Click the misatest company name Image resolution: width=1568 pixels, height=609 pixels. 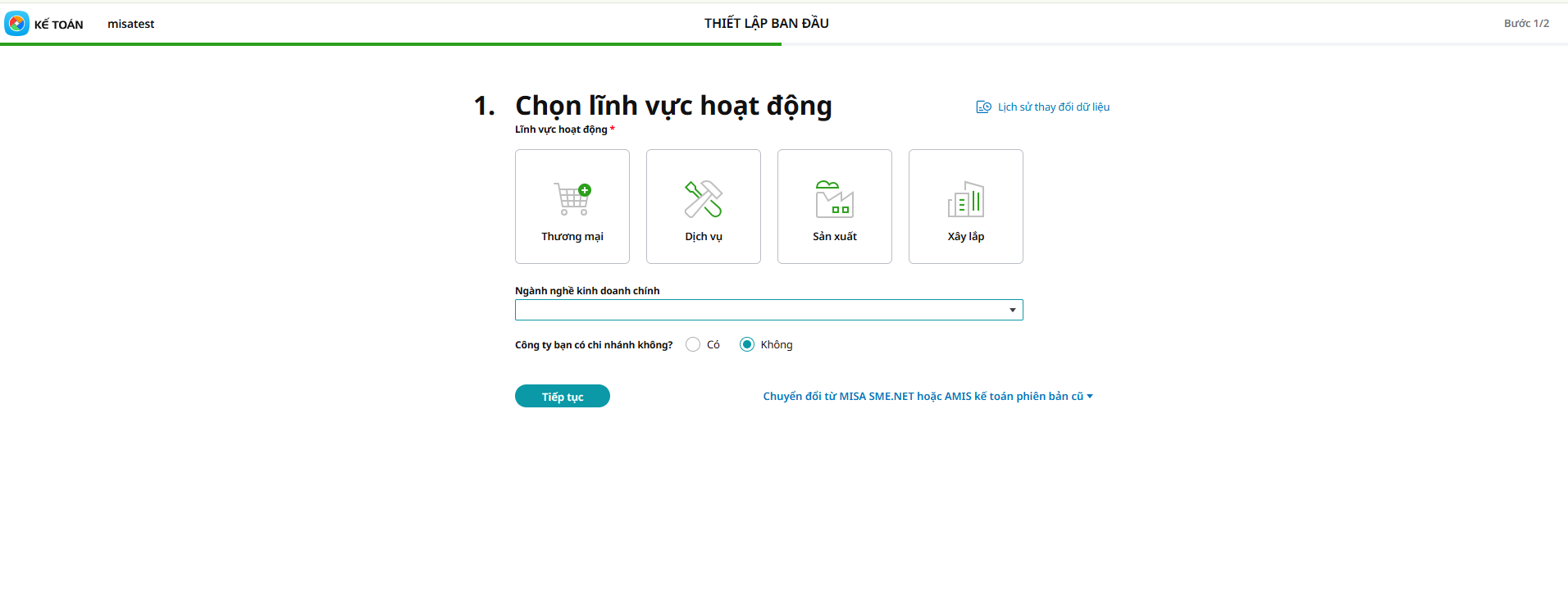pos(131,24)
